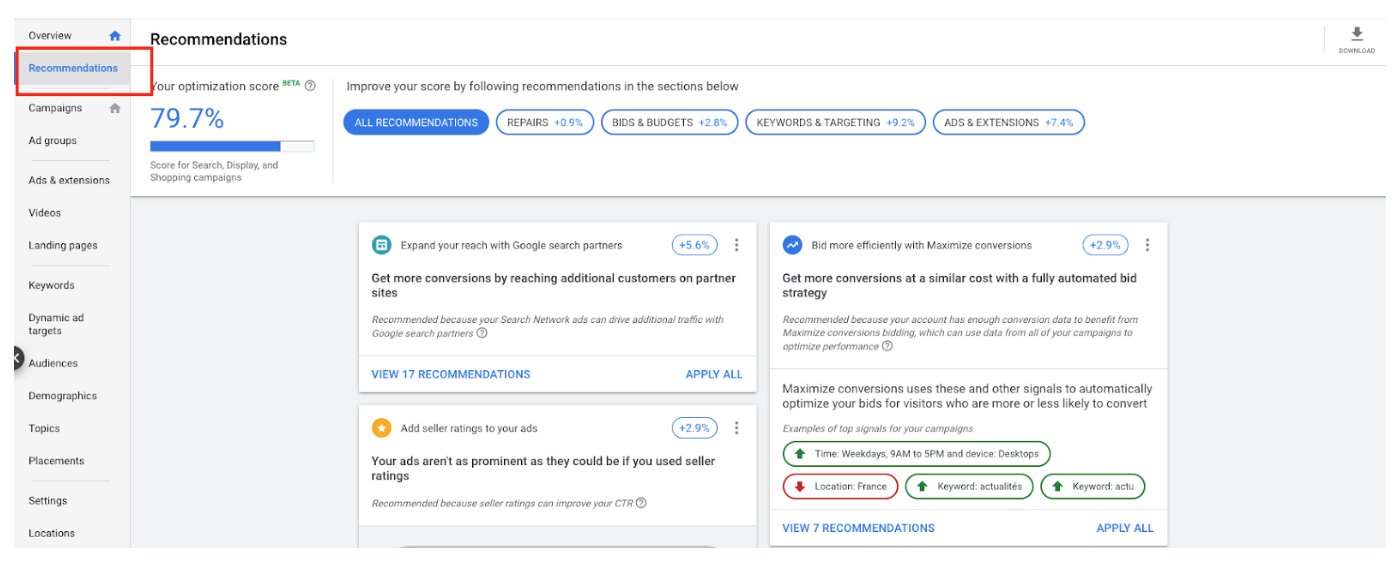
Task: Click the Location: France signal chip
Action: click(840, 486)
